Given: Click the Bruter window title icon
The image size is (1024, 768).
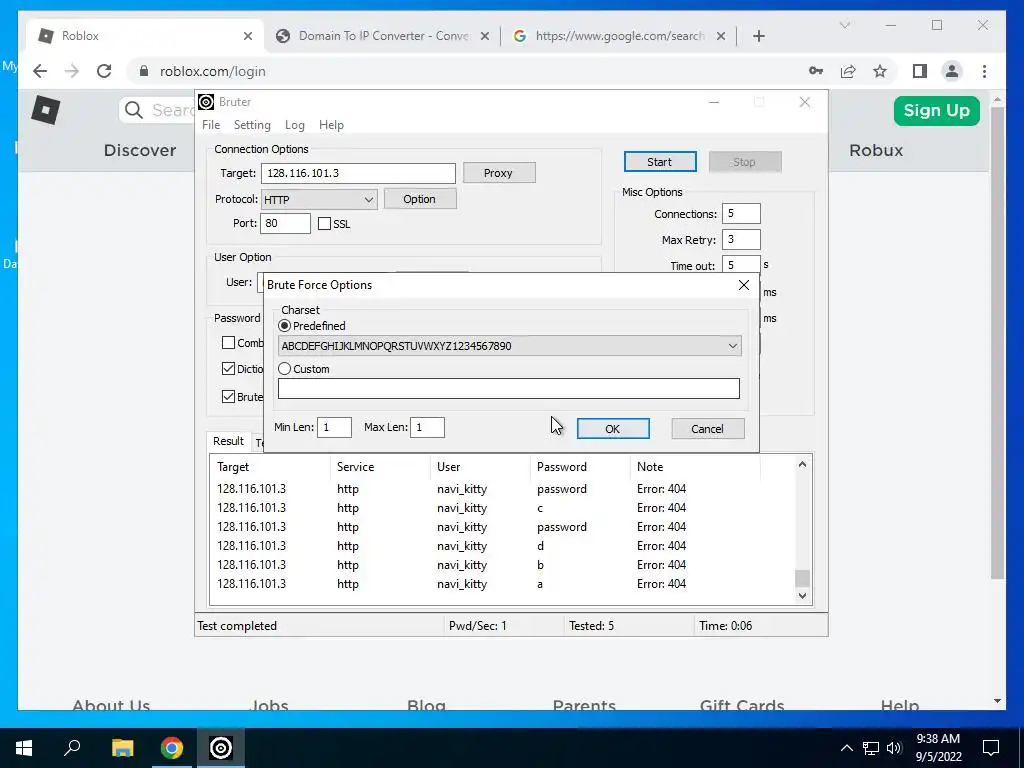Looking at the screenshot, I should [206, 102].
